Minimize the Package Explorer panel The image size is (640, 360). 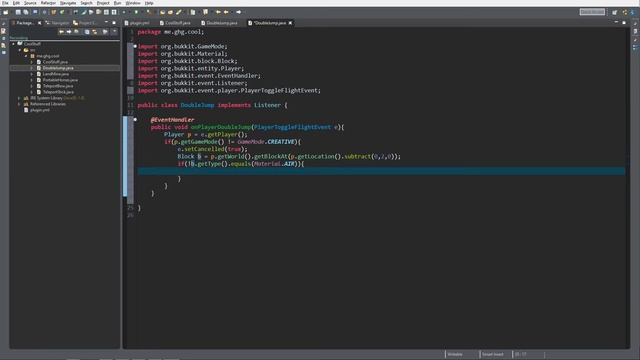[x=107, y=22]
